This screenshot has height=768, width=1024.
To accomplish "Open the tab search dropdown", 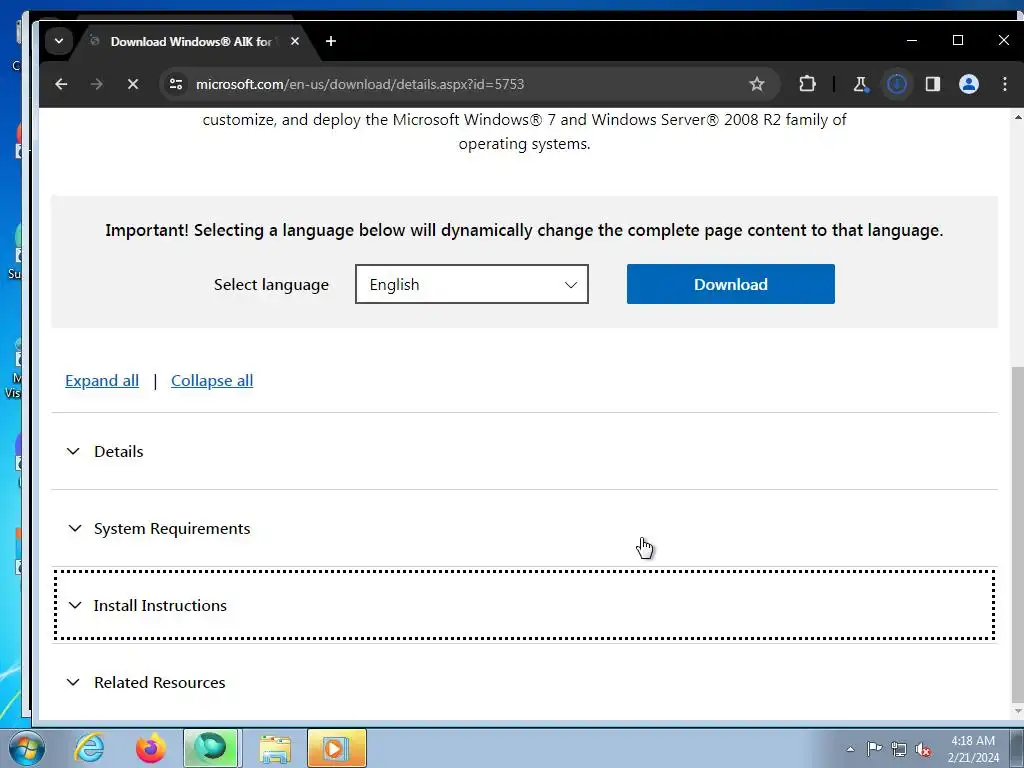I will tap(59, 41).
